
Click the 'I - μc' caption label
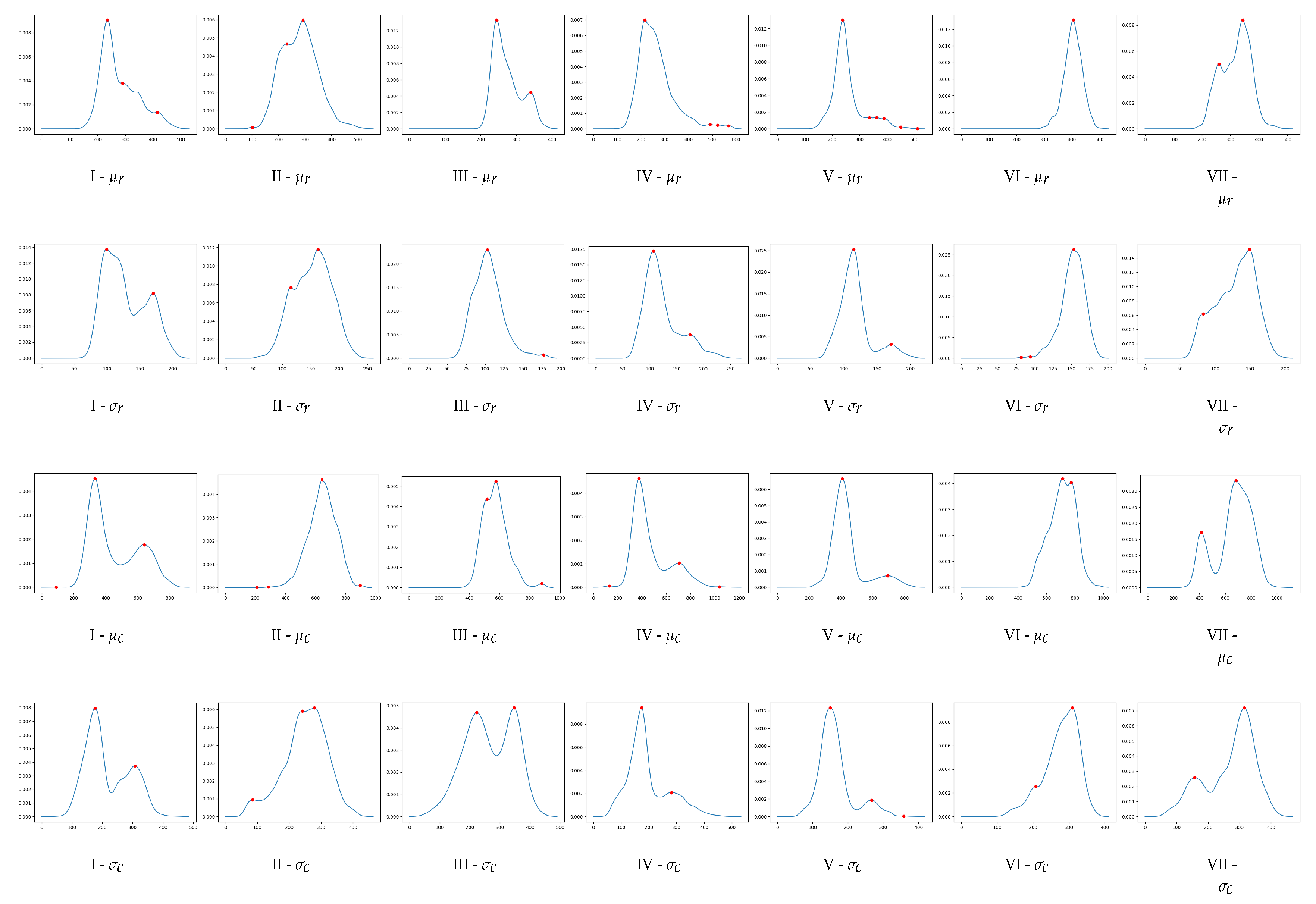[107, 635]
